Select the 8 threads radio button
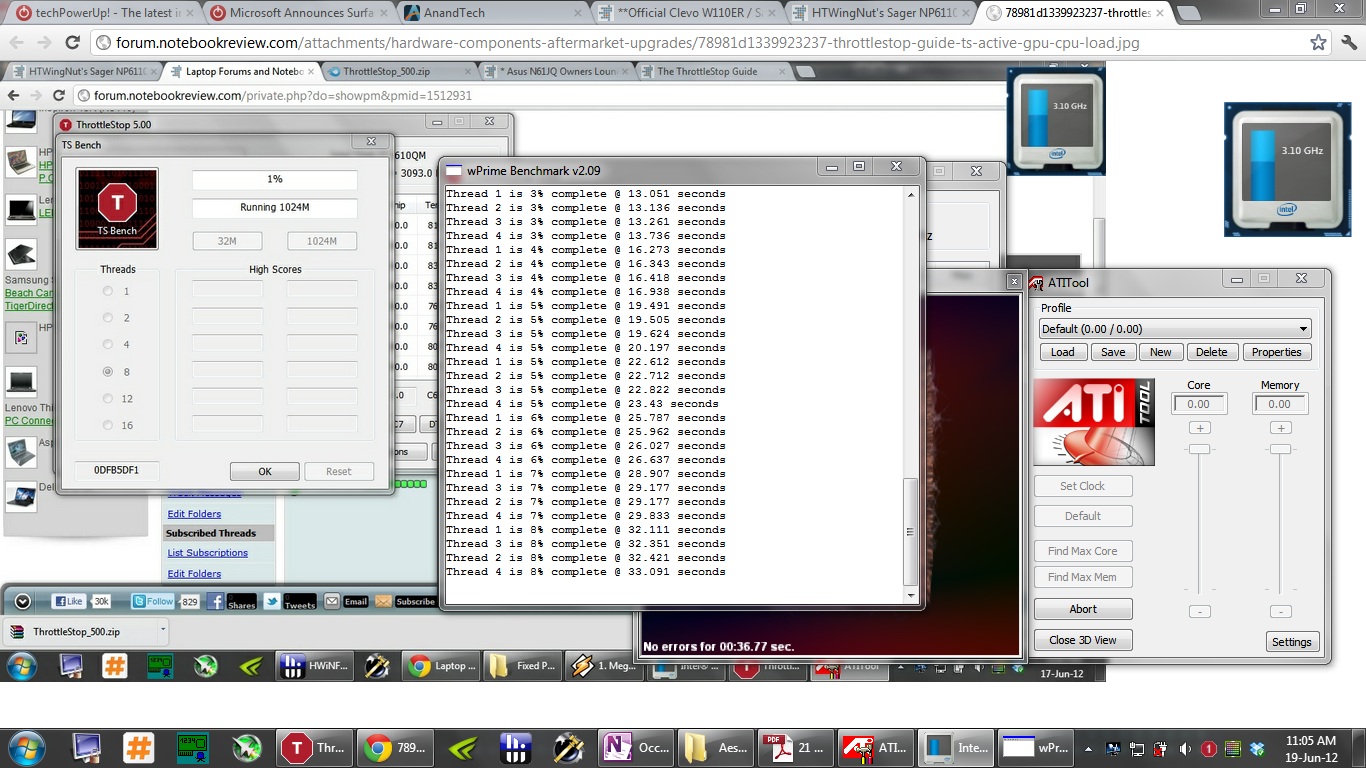1366x768 pixels. click(x=108, y=372)
